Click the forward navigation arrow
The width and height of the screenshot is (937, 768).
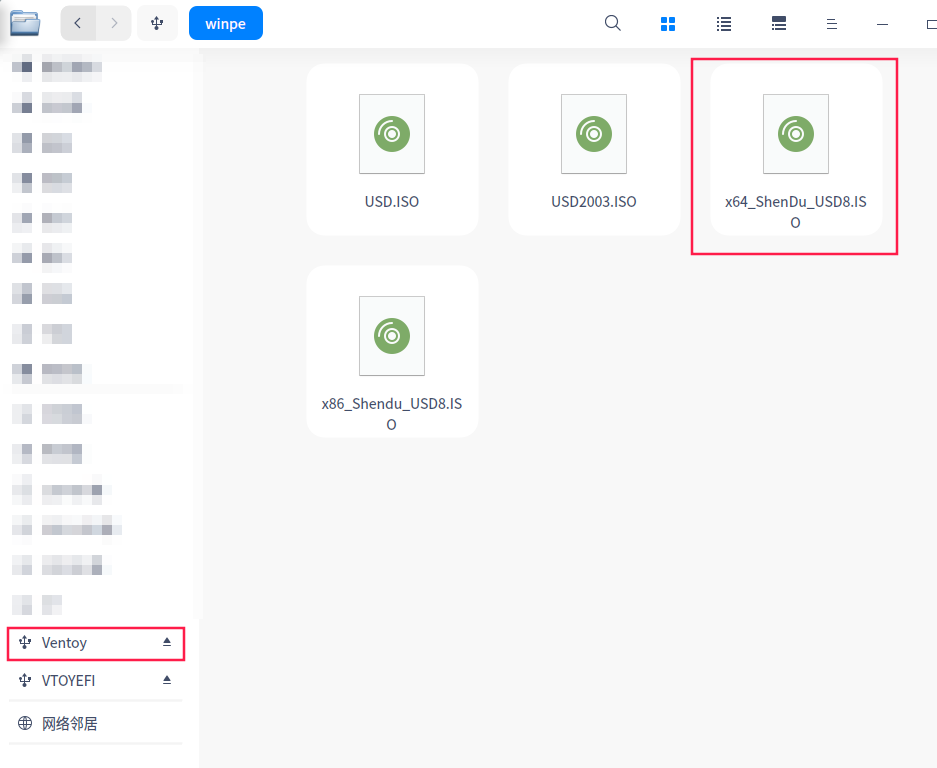click(114, 23)
